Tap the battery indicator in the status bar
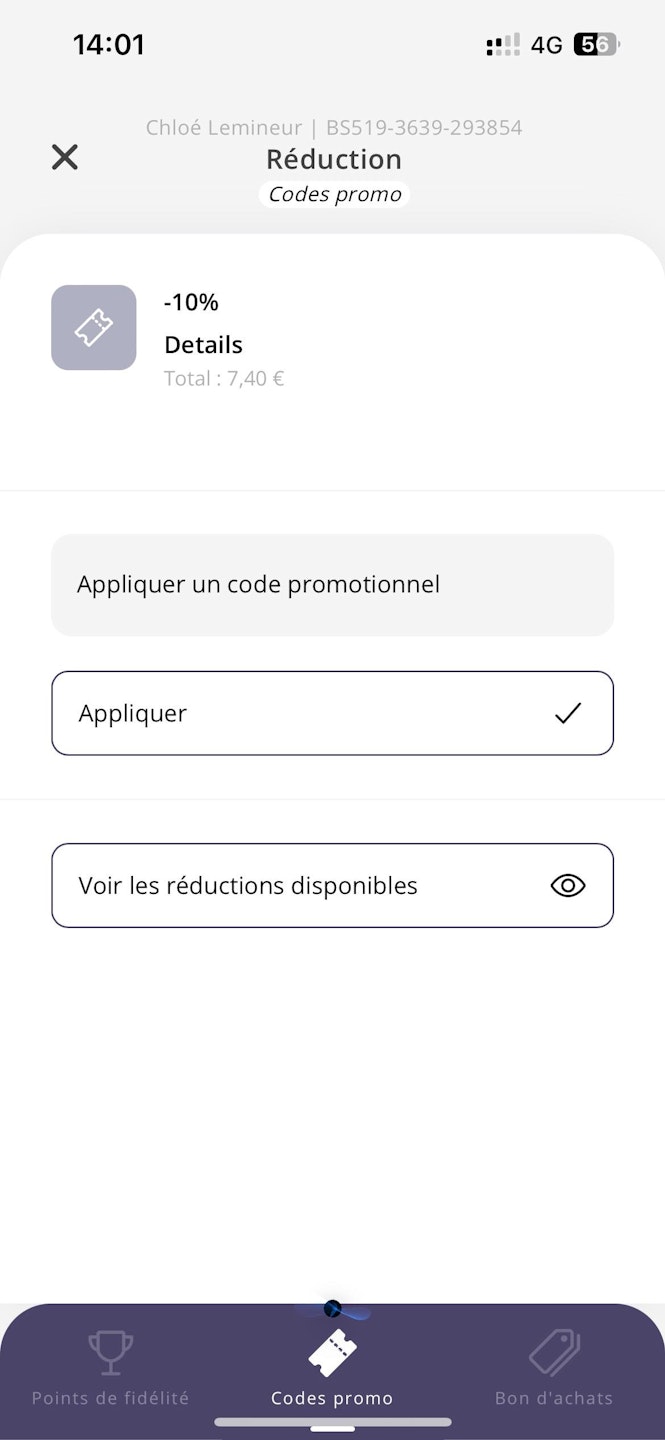 [596, 45]
